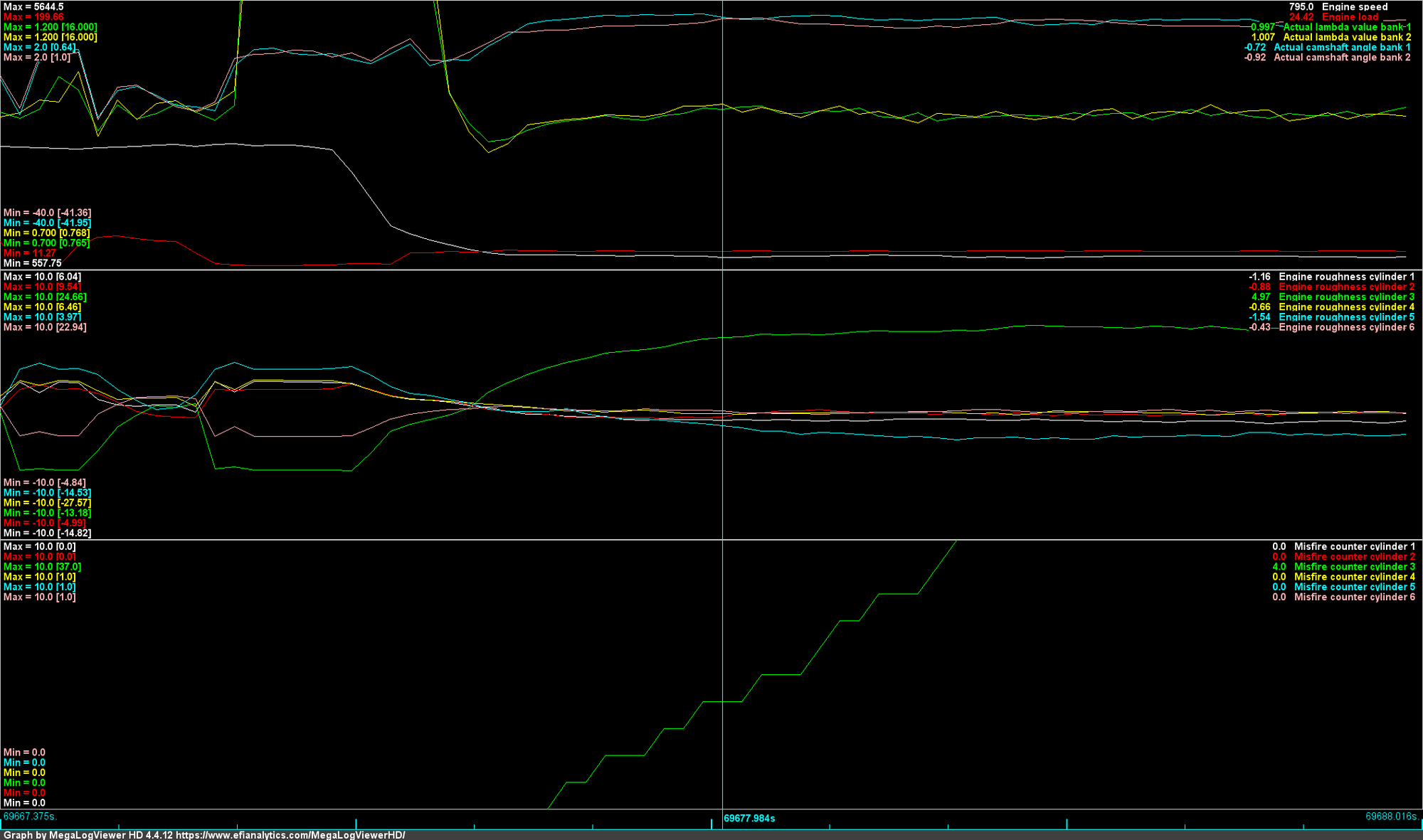Select Actual lambda value bank 1 legend
Screen dimensions: 1423x840
1347,27
